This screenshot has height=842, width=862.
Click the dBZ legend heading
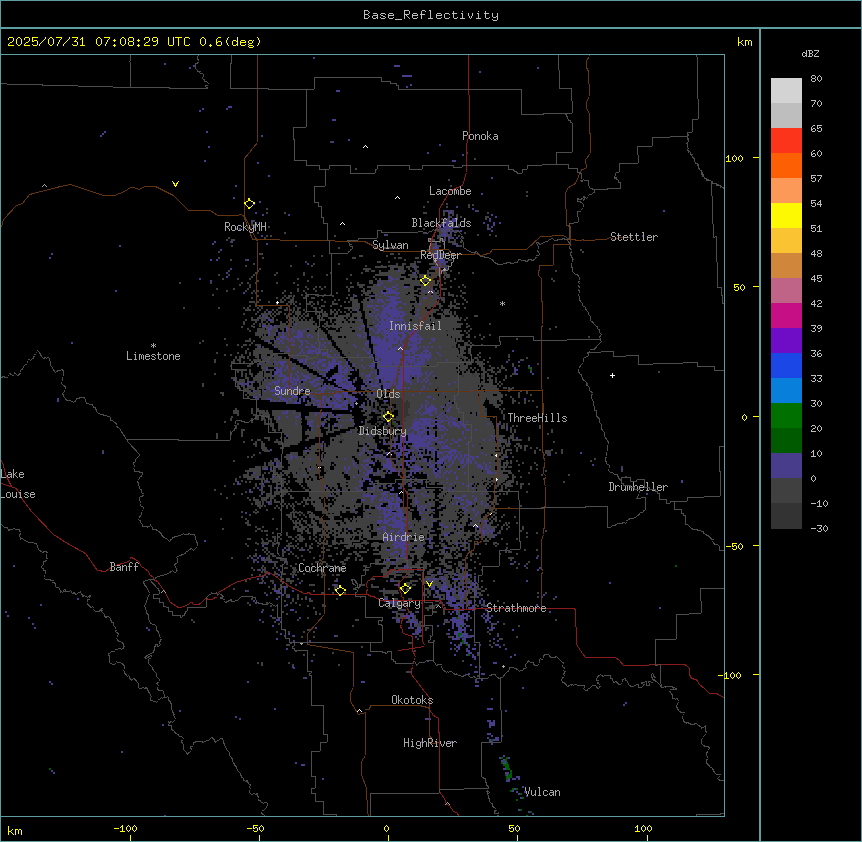810,53
